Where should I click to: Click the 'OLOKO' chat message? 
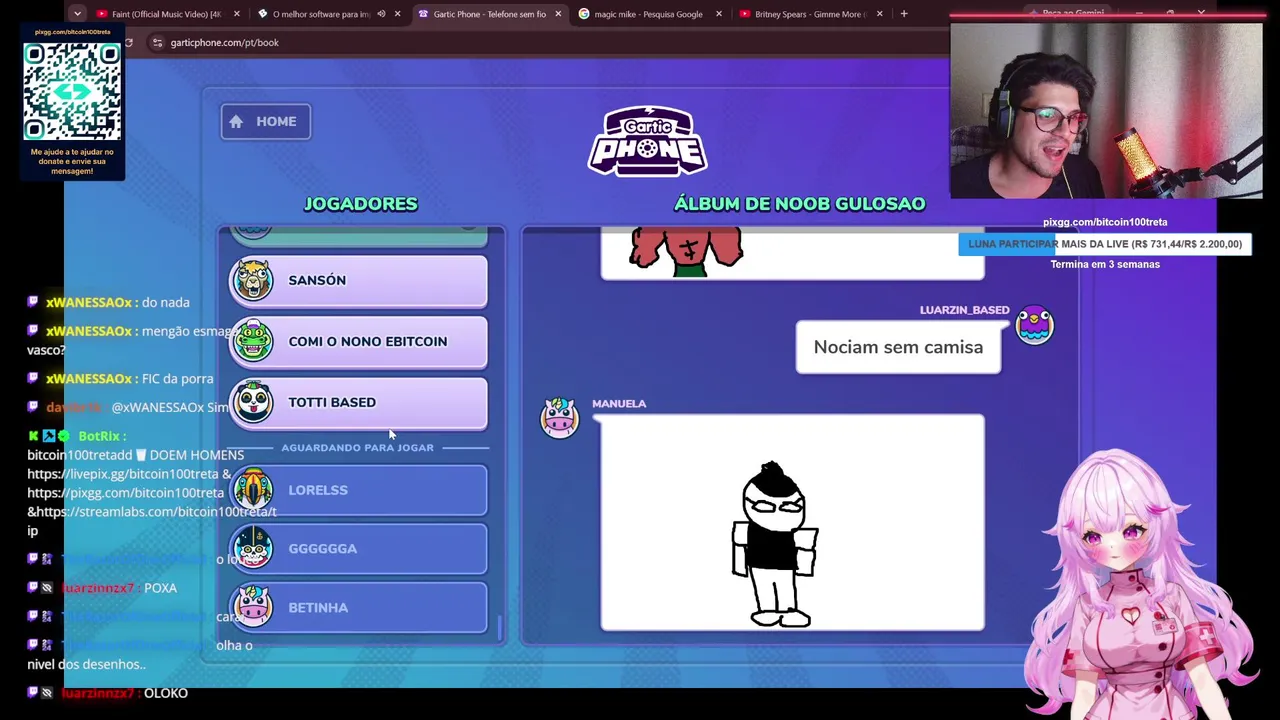166,693
